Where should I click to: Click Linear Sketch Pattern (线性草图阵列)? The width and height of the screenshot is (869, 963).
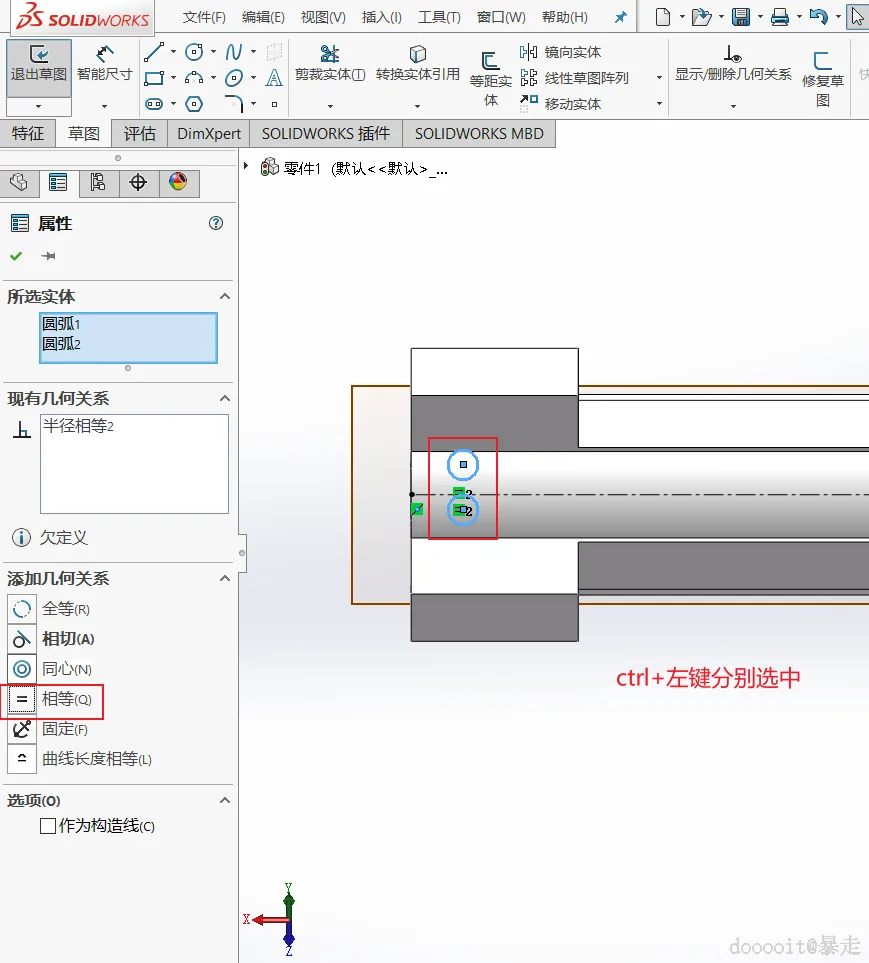pyautogui.click(x=574, y=78)
